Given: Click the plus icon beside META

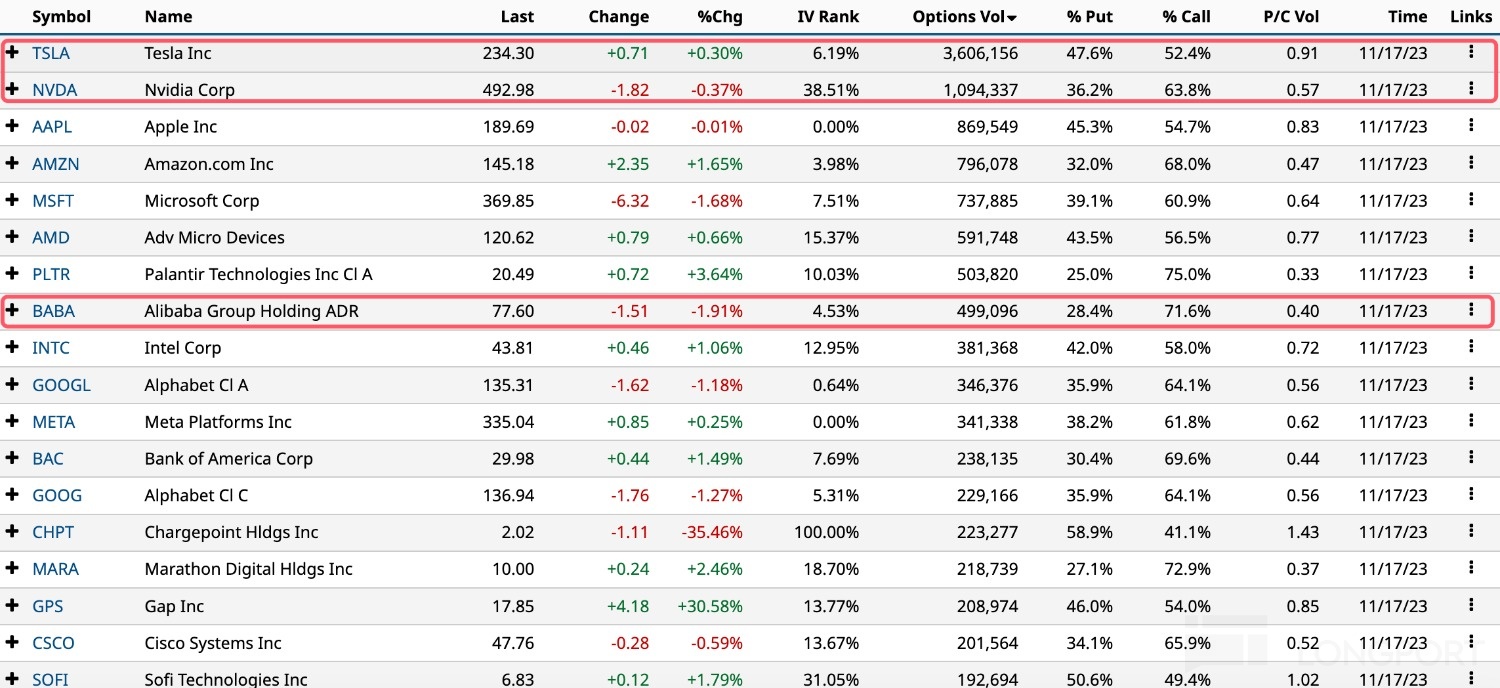Looking at the screenshot, I should click(12, 422).
